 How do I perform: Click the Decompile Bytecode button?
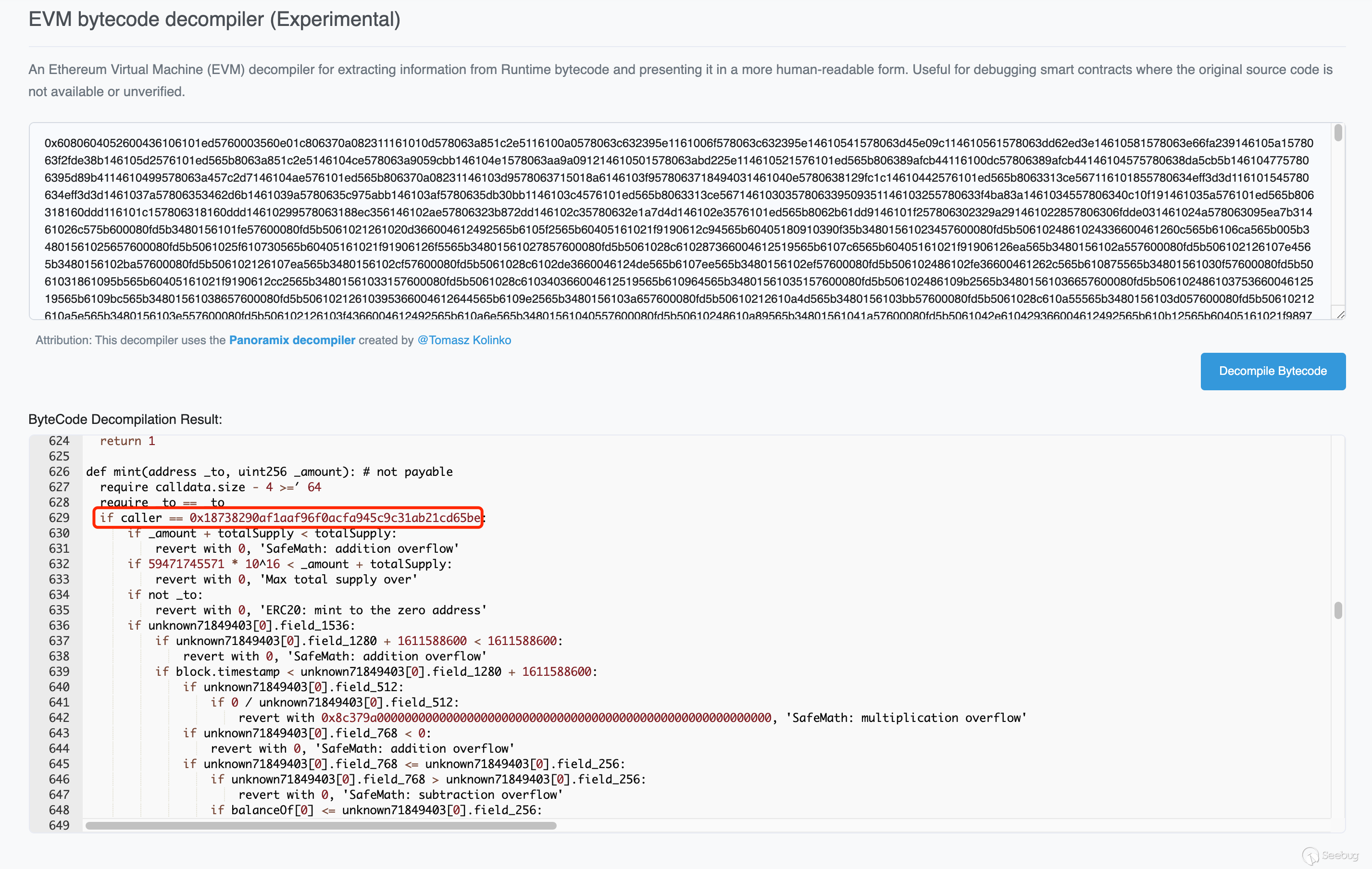(1272, 371)
